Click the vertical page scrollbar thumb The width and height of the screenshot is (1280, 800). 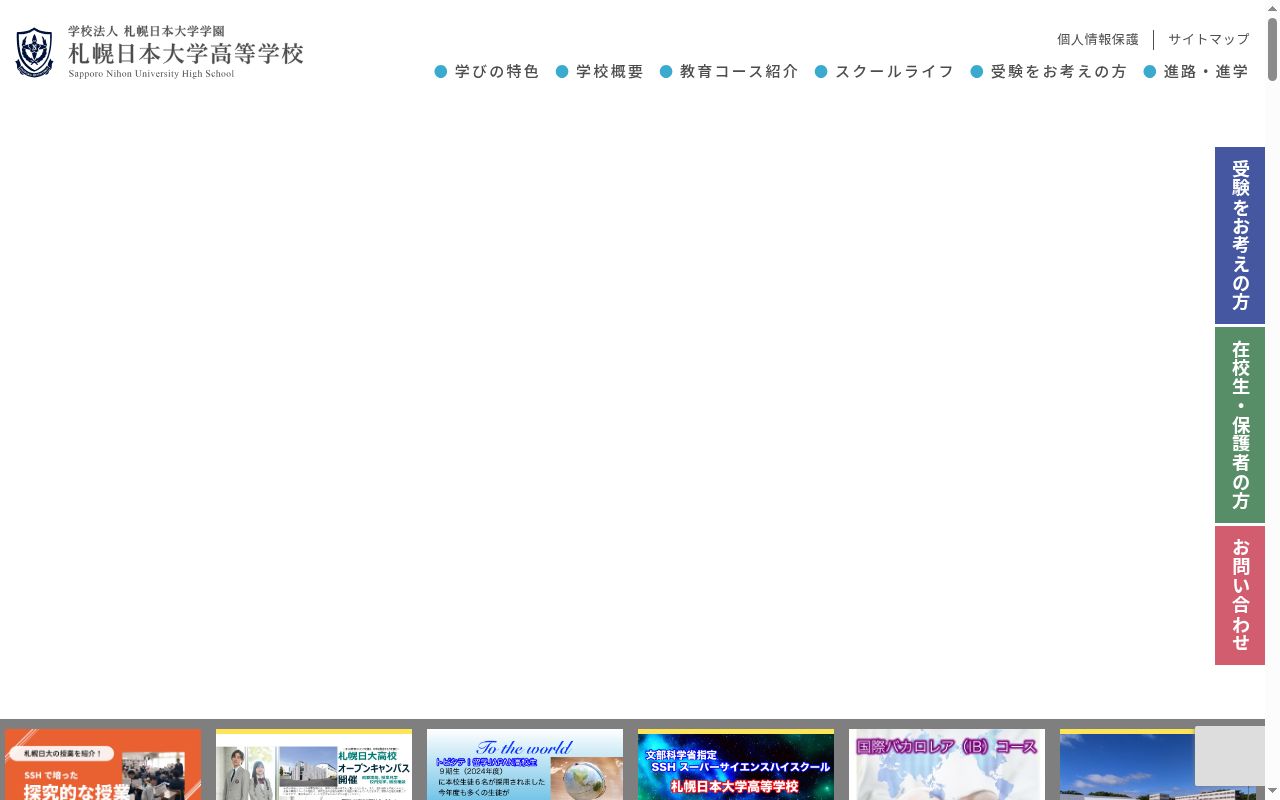click(x=1273, y=49)
